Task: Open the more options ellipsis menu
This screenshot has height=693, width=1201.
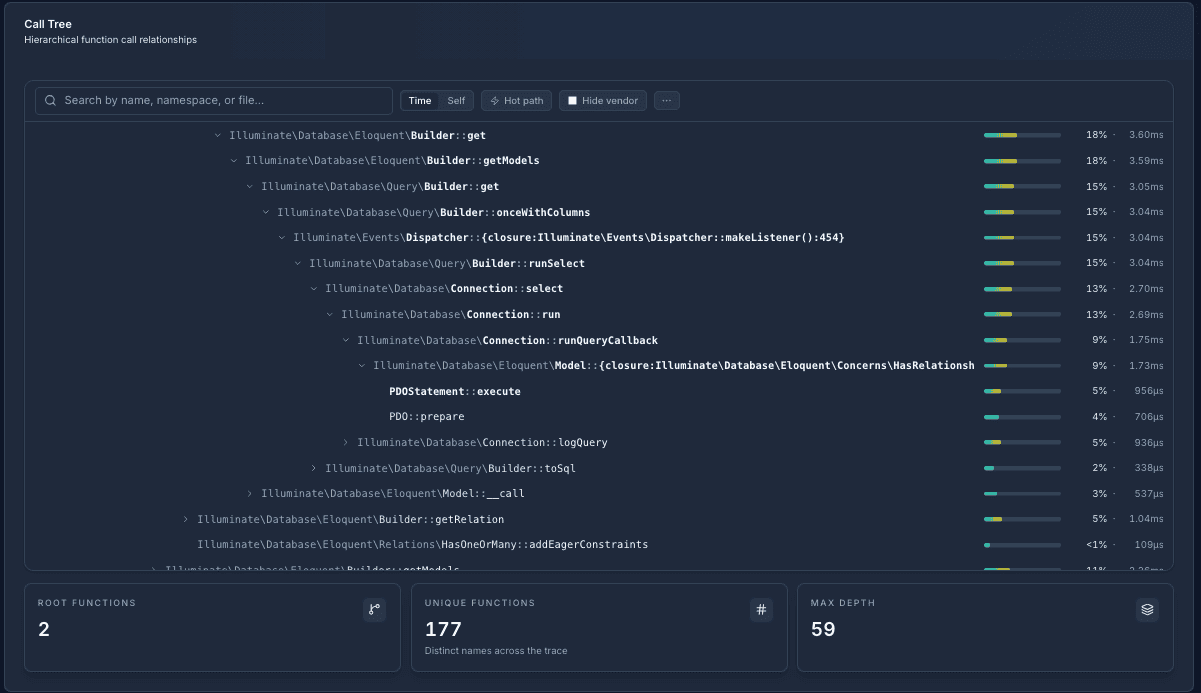Action: tap(667, 101)
